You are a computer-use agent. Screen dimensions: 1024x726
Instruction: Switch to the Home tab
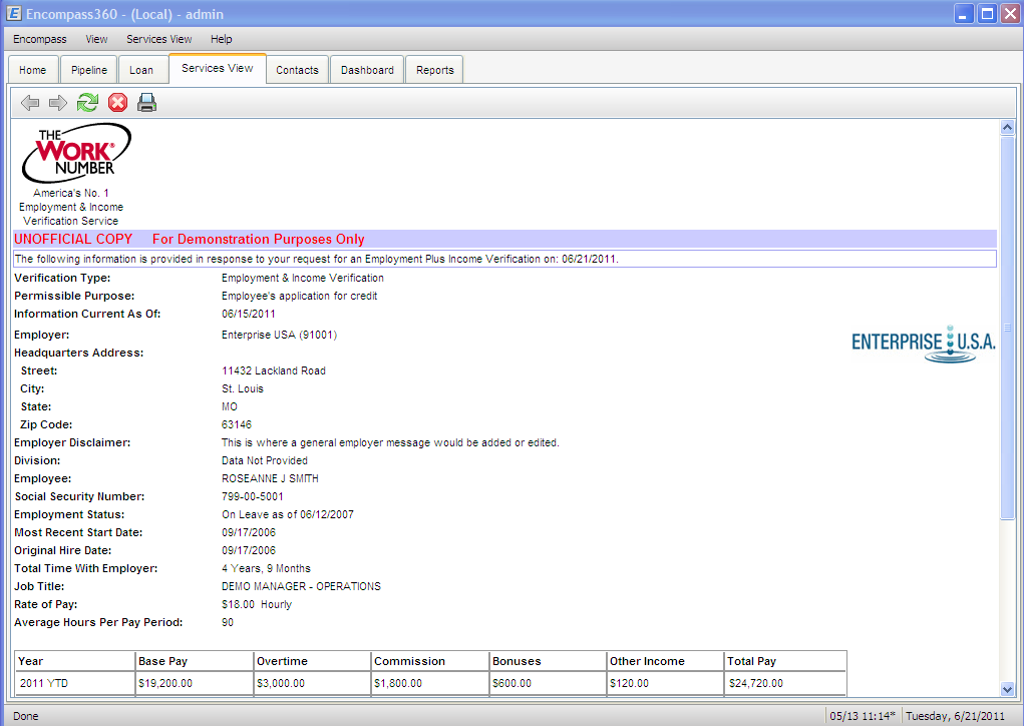point(33,70)
